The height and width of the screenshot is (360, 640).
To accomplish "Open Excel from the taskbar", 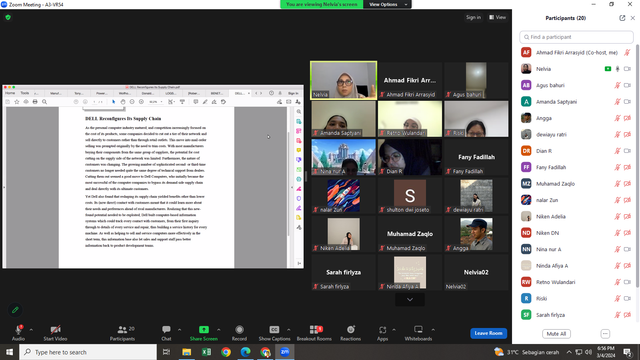I will 206,352.
